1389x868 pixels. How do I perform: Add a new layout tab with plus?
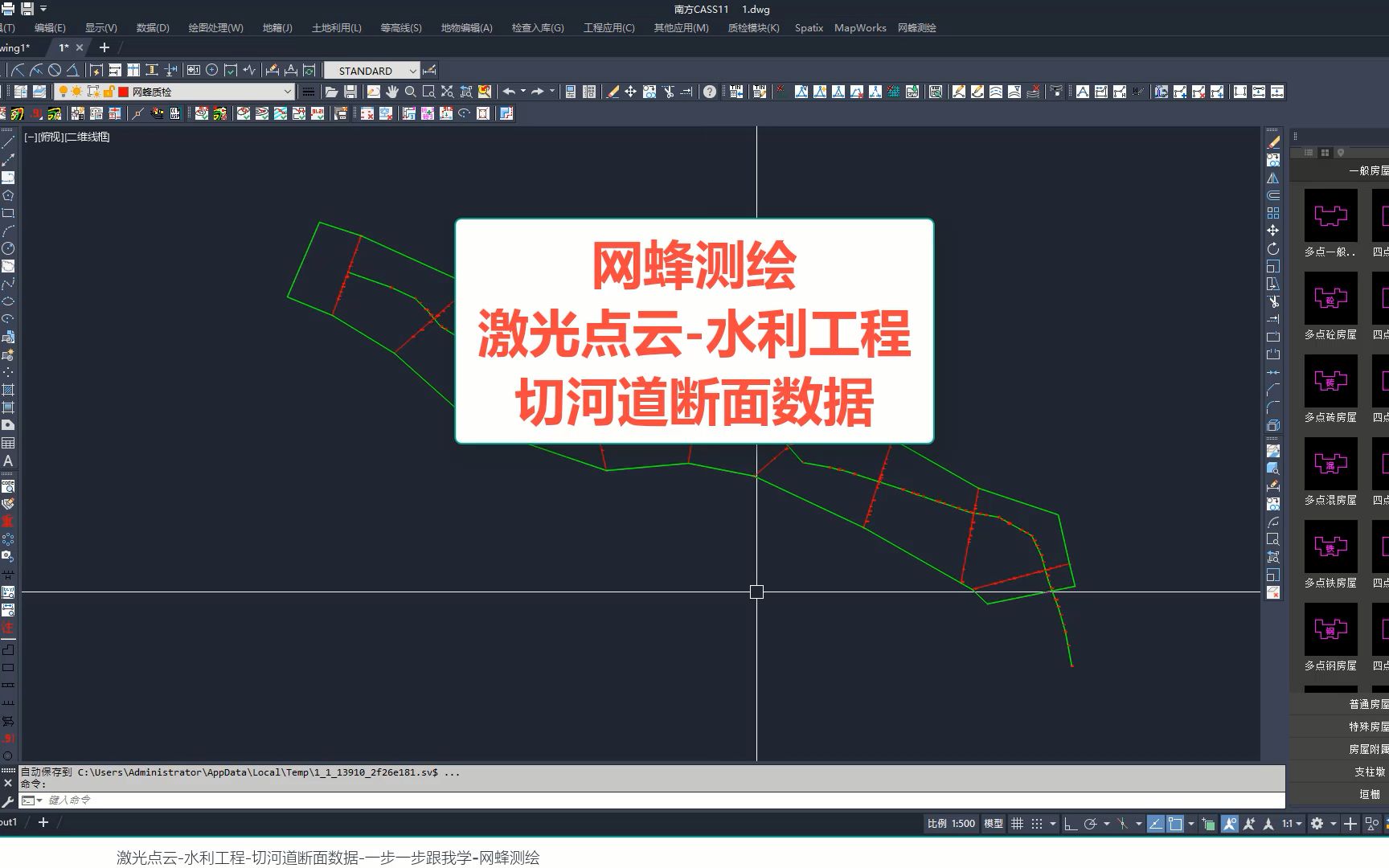click(43, 822)
